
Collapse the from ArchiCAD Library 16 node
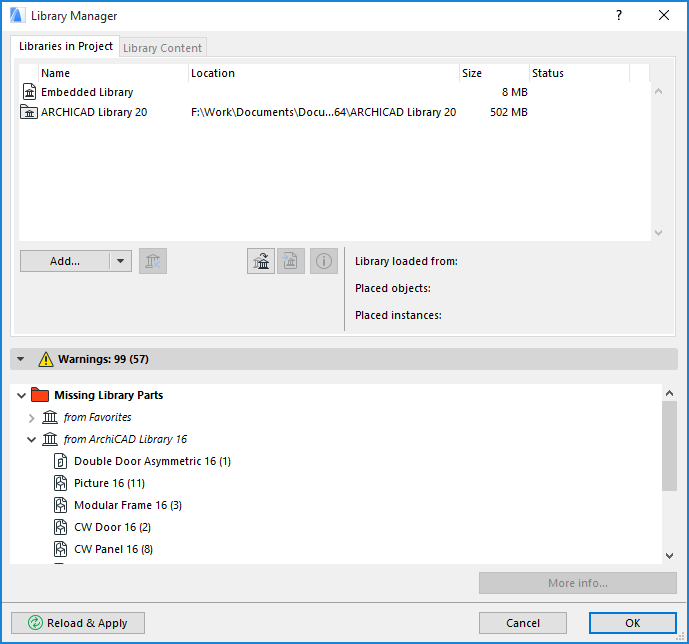(31, 439)
